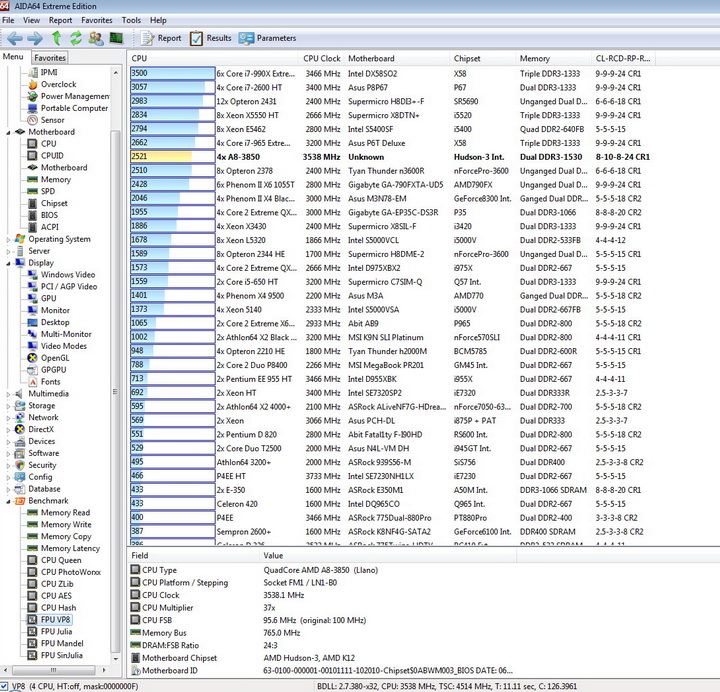Sort by the Memory column header

click(554, 58)
